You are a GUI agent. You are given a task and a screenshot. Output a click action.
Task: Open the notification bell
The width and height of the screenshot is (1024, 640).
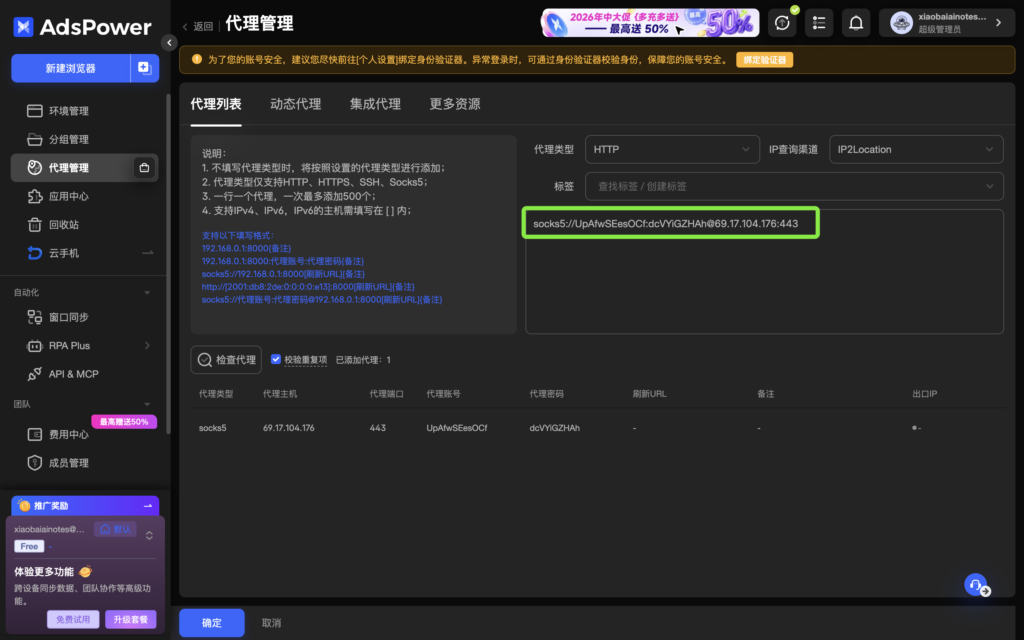pos(856,24)
